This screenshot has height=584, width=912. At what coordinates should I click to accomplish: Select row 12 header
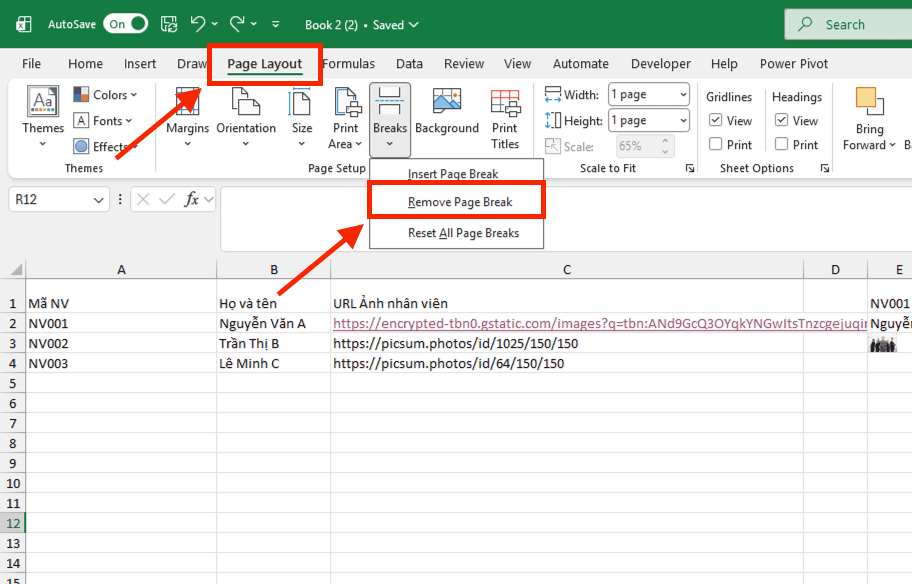point(13,524)
